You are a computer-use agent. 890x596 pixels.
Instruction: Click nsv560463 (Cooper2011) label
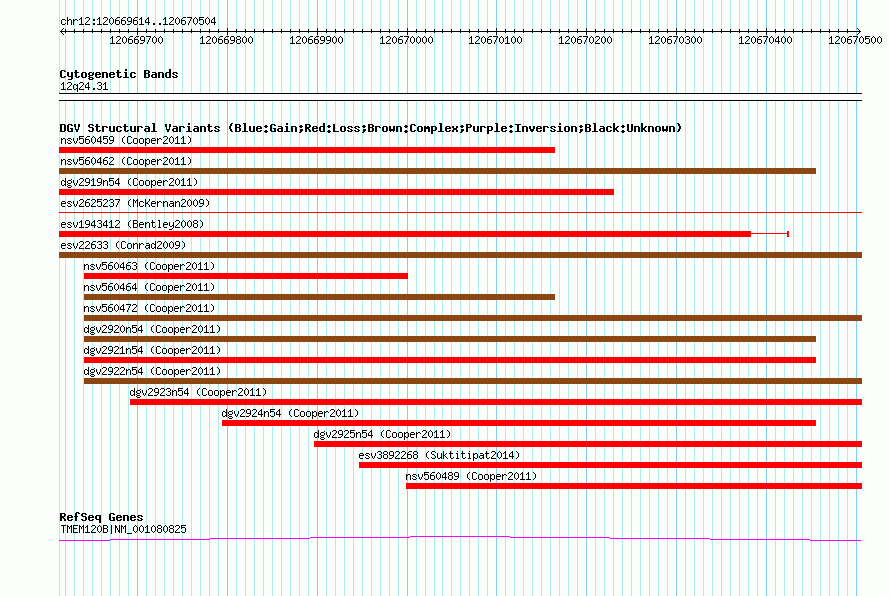coord(149,266)
